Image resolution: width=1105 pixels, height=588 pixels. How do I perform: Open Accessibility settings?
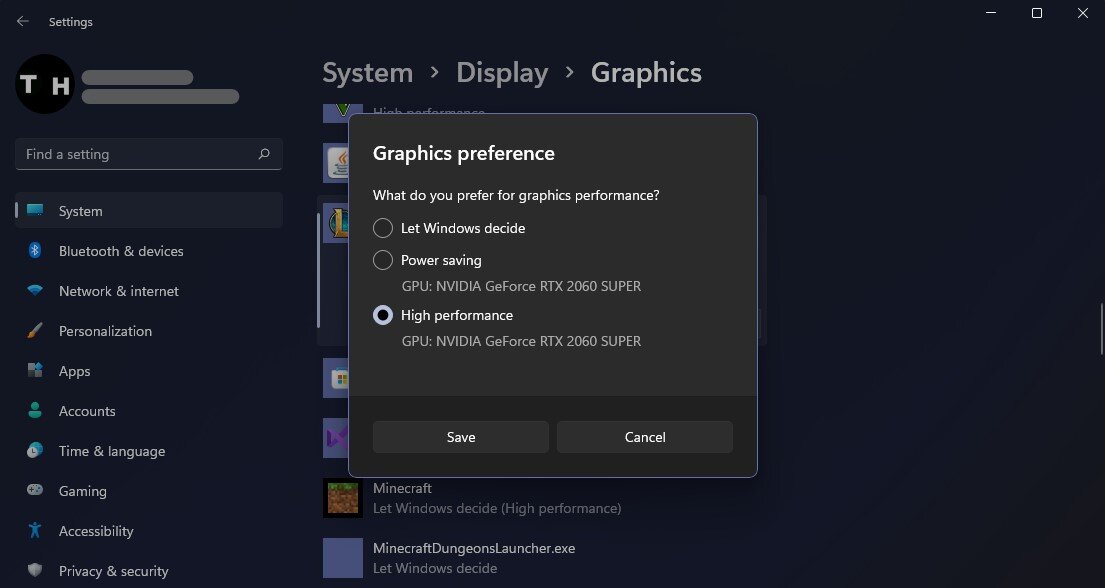[x=149, y=531]
